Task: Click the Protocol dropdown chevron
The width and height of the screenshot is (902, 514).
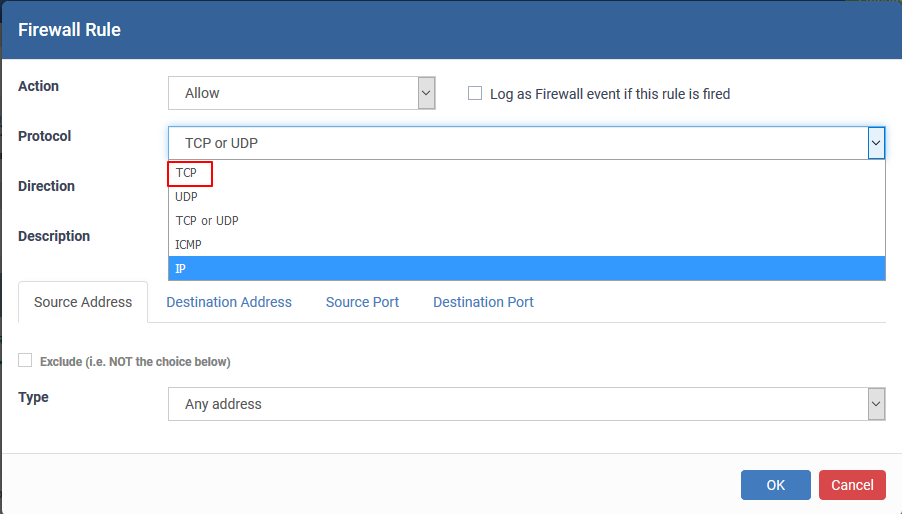Action: (876, 143)
